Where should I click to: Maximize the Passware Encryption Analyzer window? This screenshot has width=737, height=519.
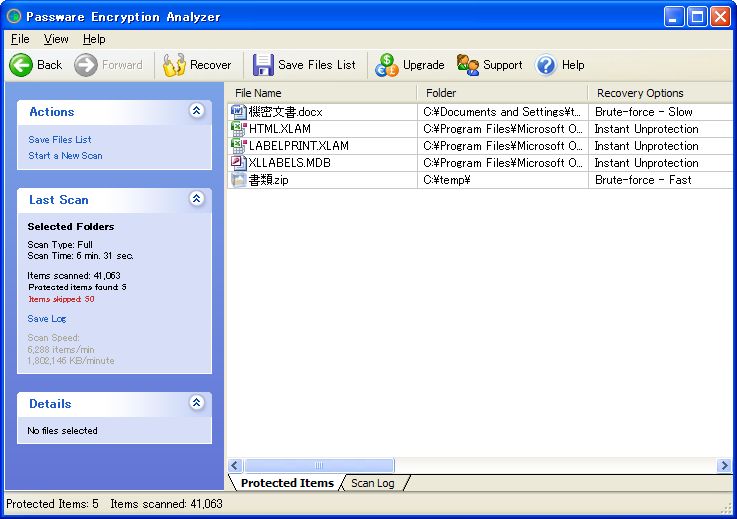[x=698, y=16]
